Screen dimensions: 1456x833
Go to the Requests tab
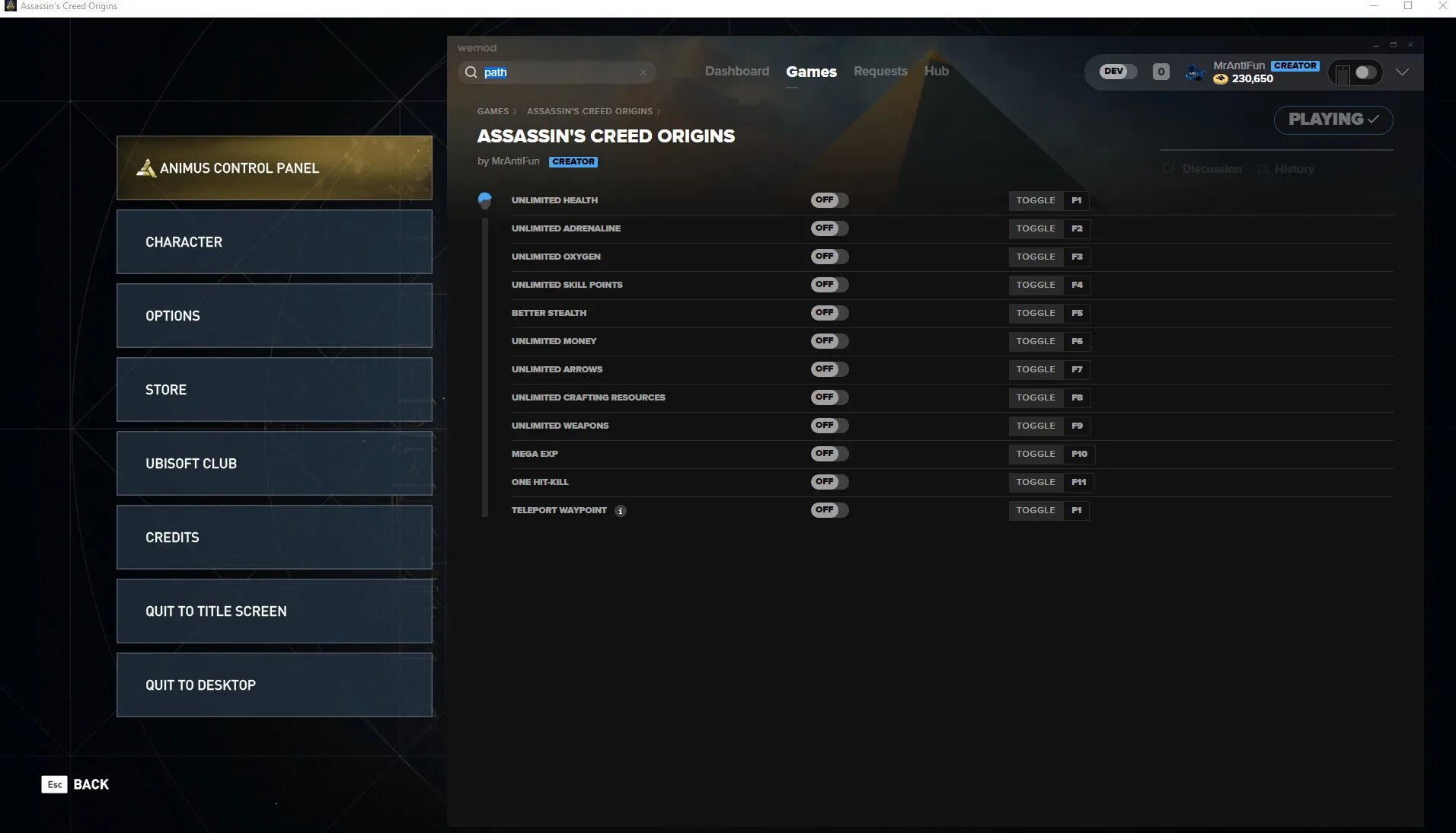pyautogui.click(x=880, y=72)
